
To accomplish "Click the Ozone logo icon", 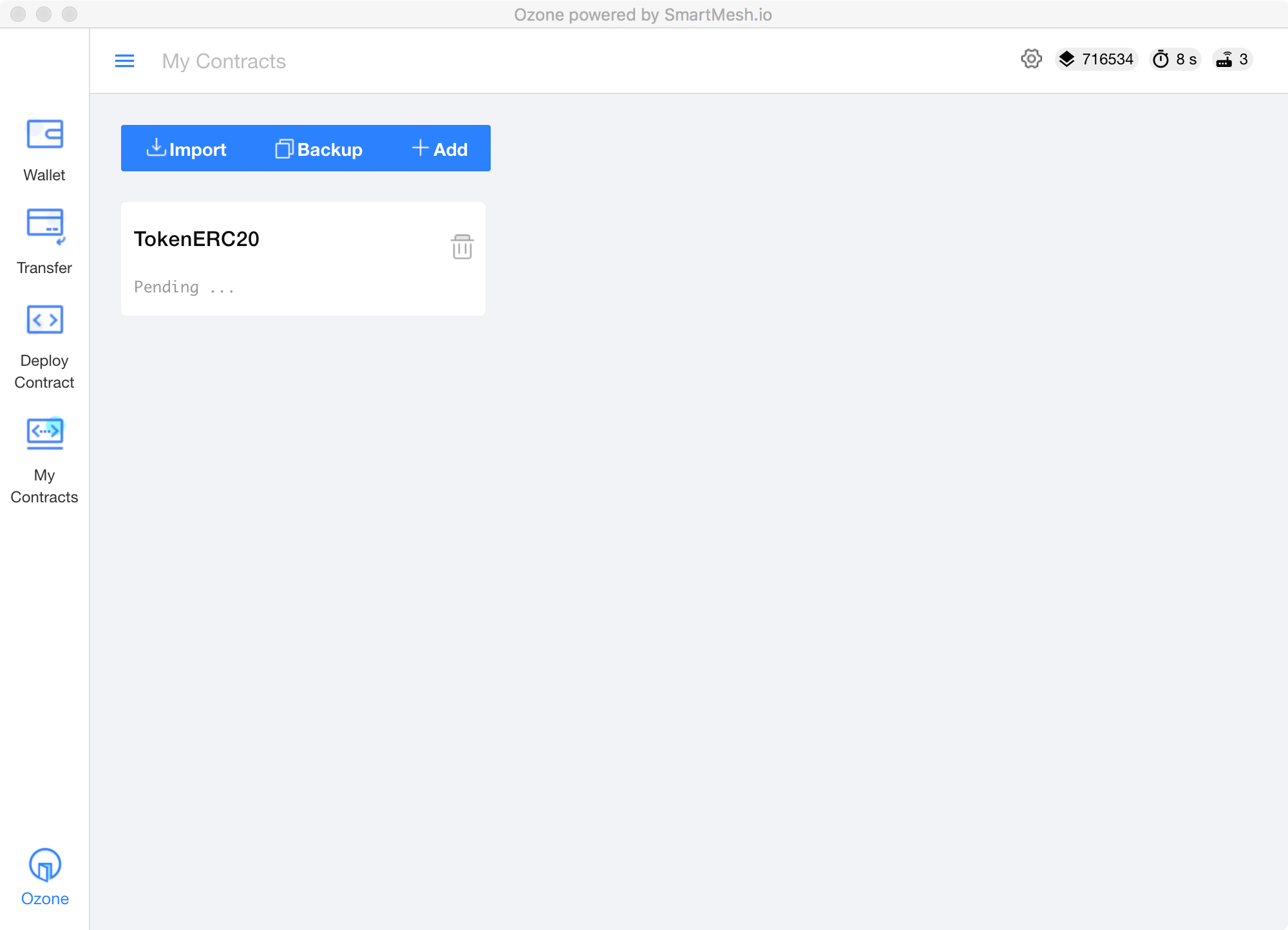I will (44, 865).
